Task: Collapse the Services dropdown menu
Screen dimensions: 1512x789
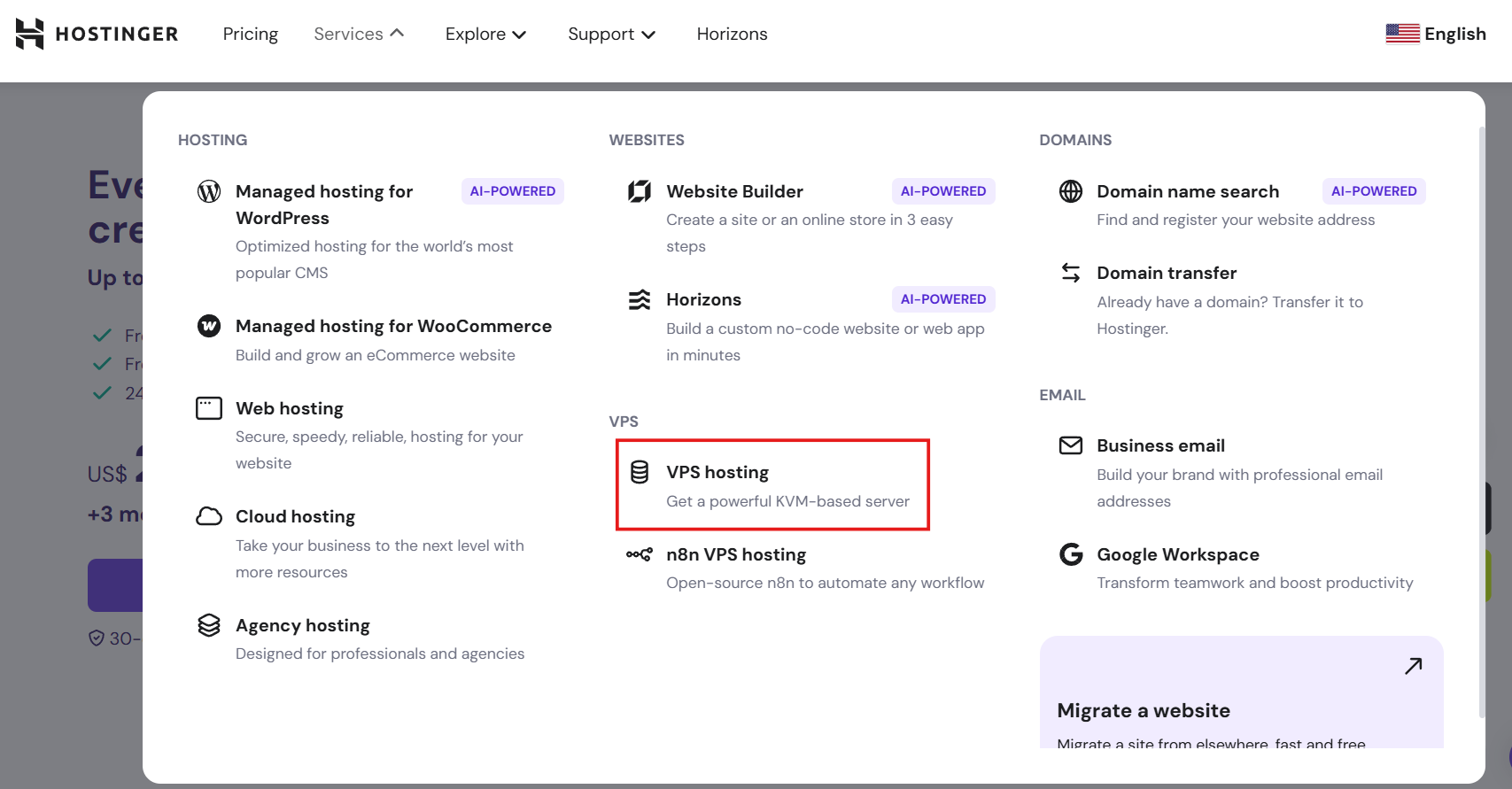Action: click(x=359, y=34)
